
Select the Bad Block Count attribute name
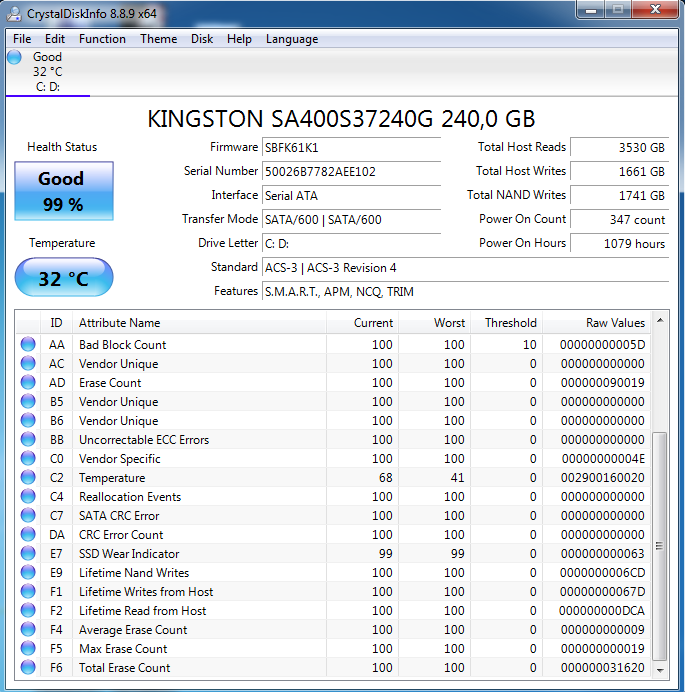122,345
